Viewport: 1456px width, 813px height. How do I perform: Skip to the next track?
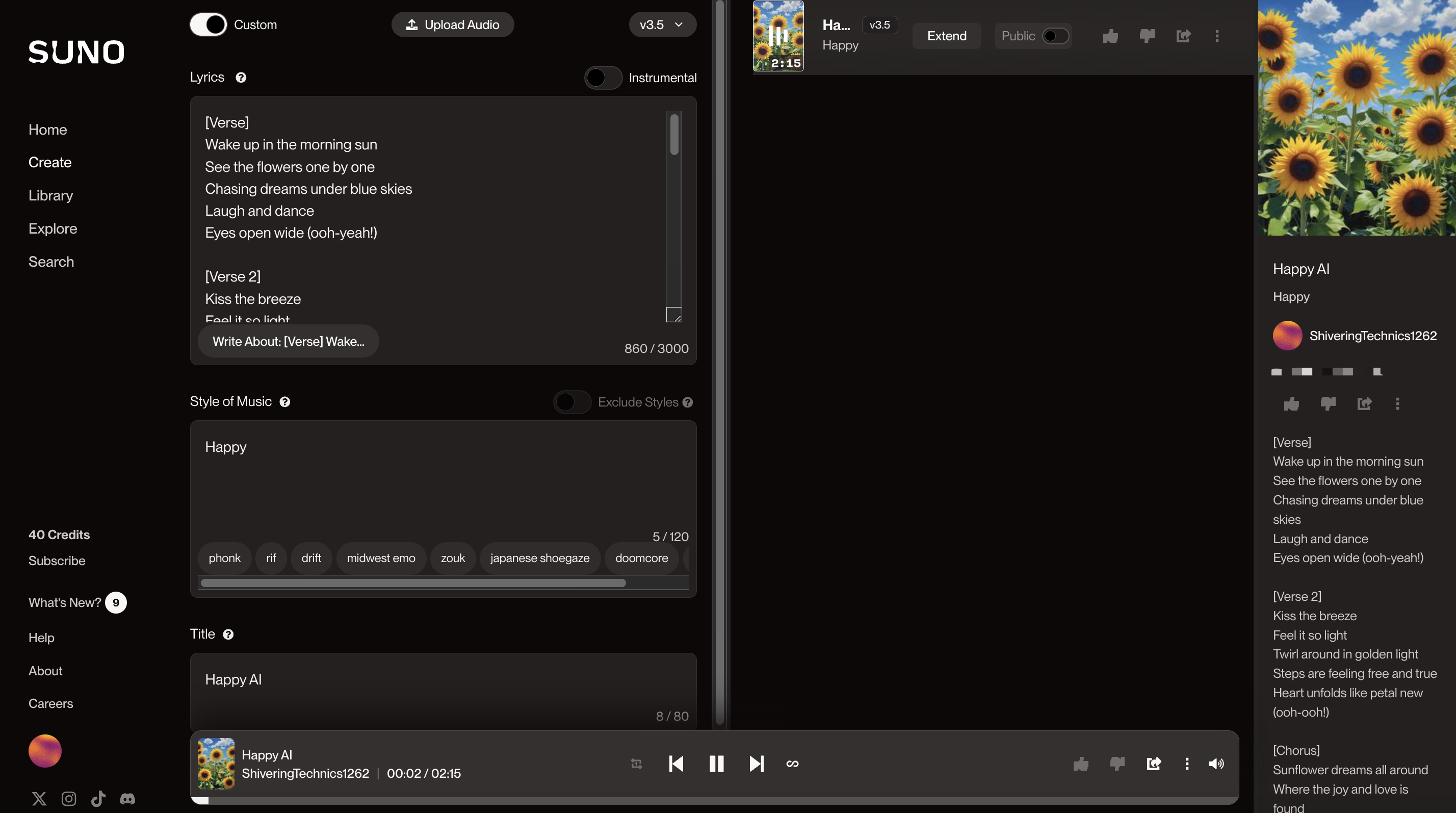click(x=756, y=764)
